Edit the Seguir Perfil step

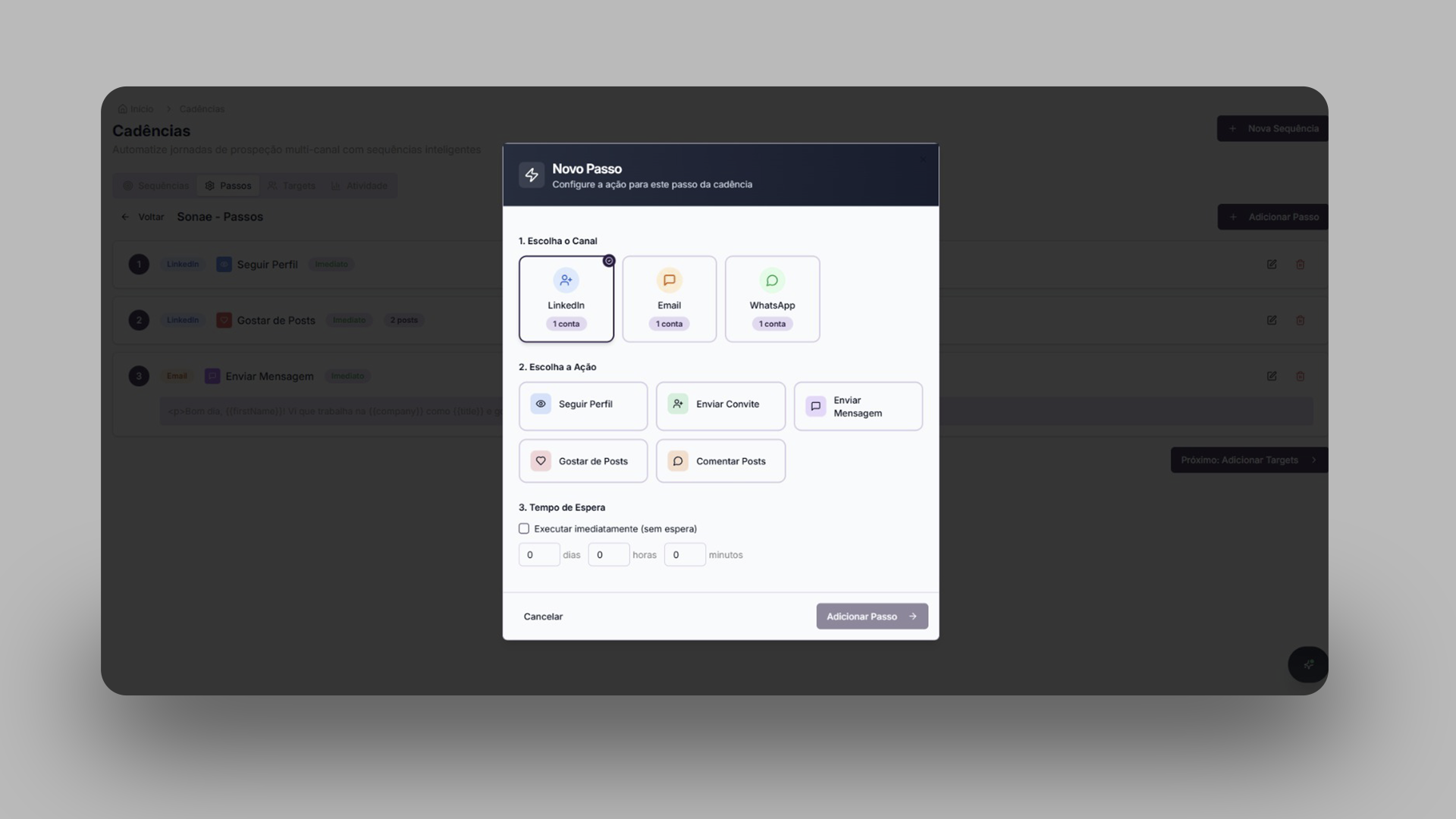coord(1272,265)
